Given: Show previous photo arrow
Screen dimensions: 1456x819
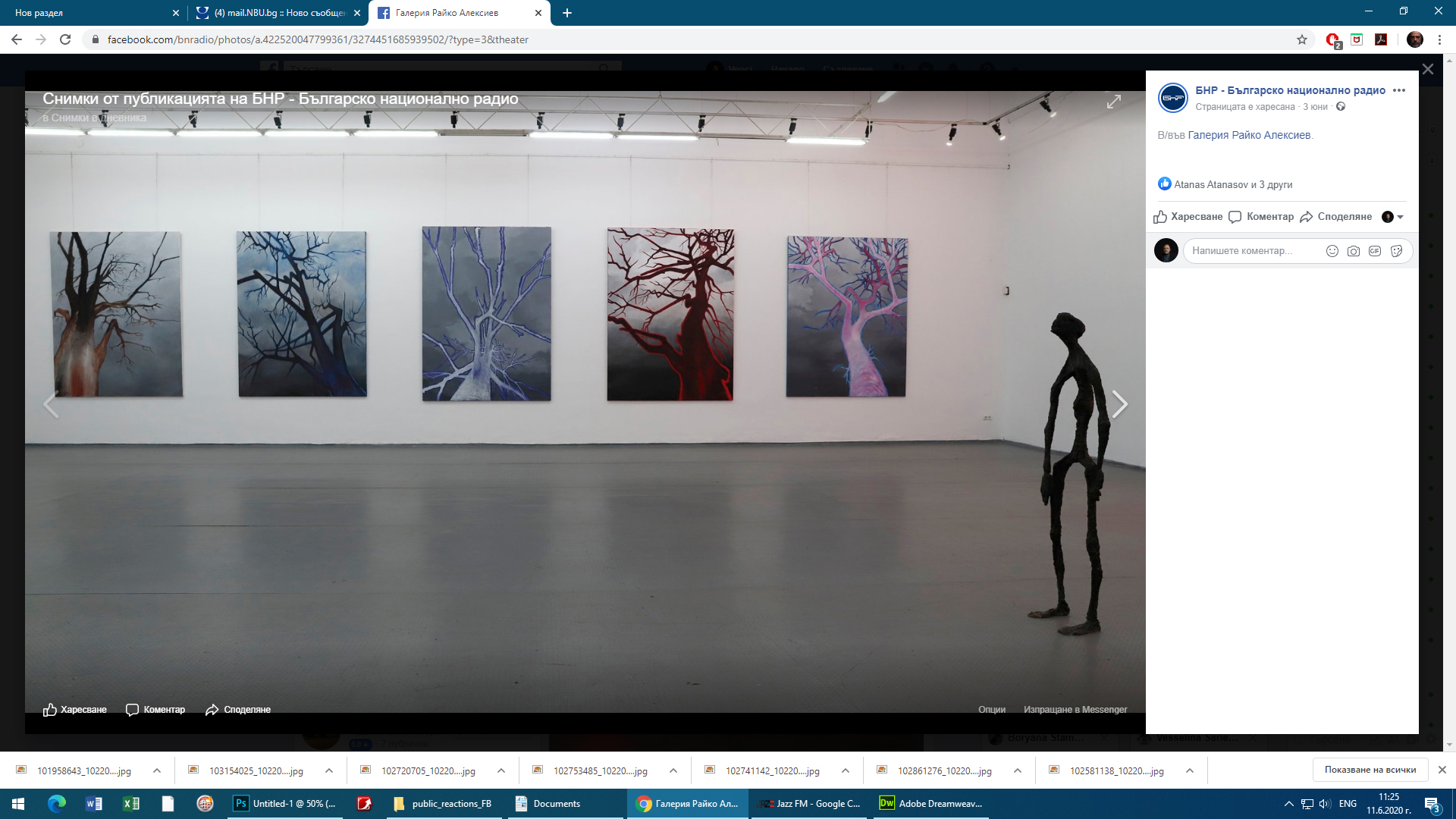Looking at the screenshot, I should click(51, 404).
